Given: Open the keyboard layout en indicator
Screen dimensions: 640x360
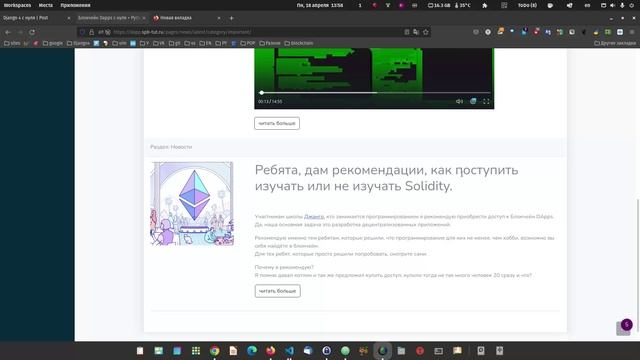Looking at the screenshot, I should tap(587, 5).
